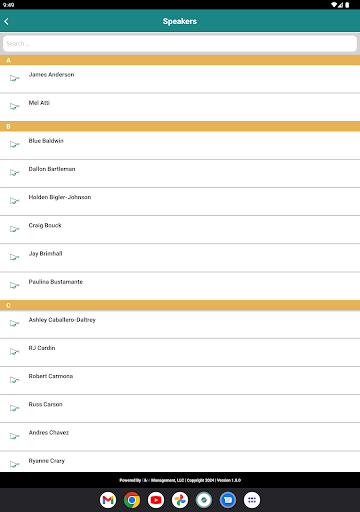Open Dallon Bartleman speaker profile
Screen dimensions: 360x512
(180, 173)
